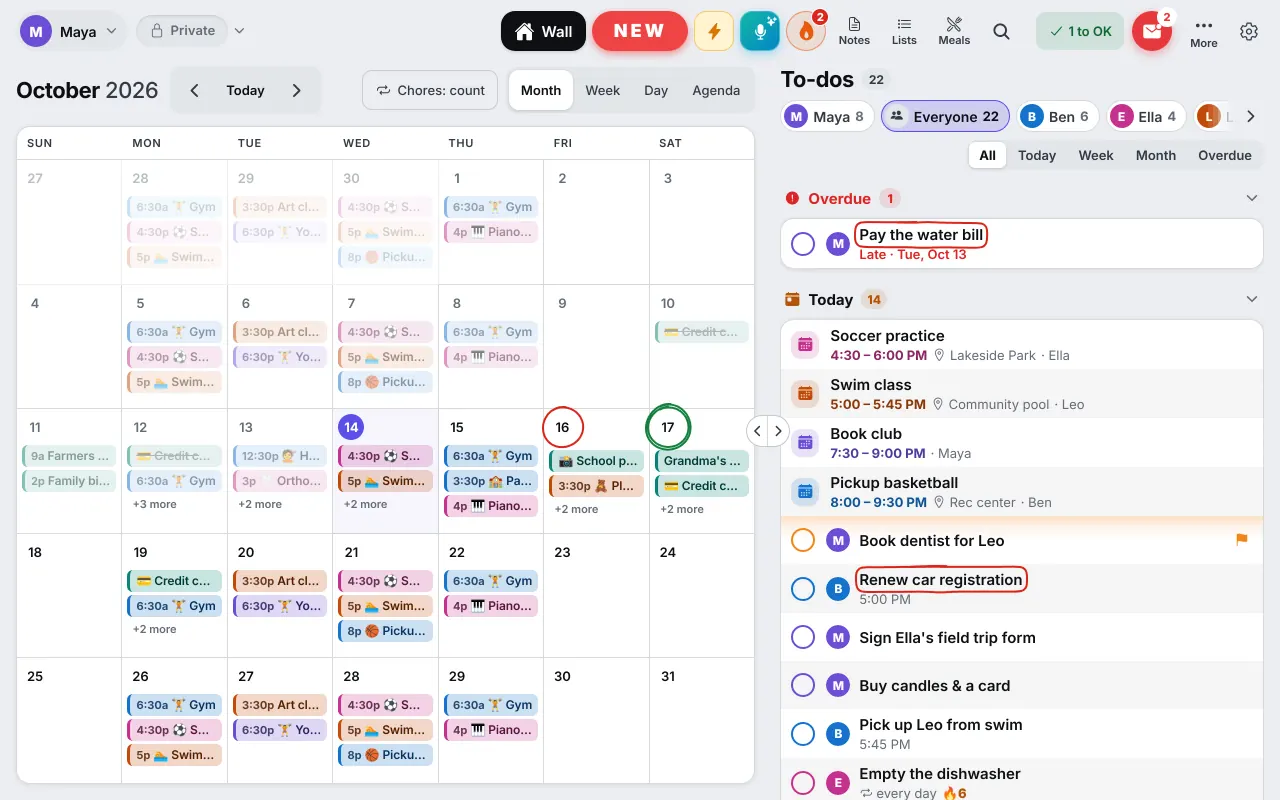The image size is (1280, 800).
Task: Click the panel collapse left arrow
Action: coord(758,431)
